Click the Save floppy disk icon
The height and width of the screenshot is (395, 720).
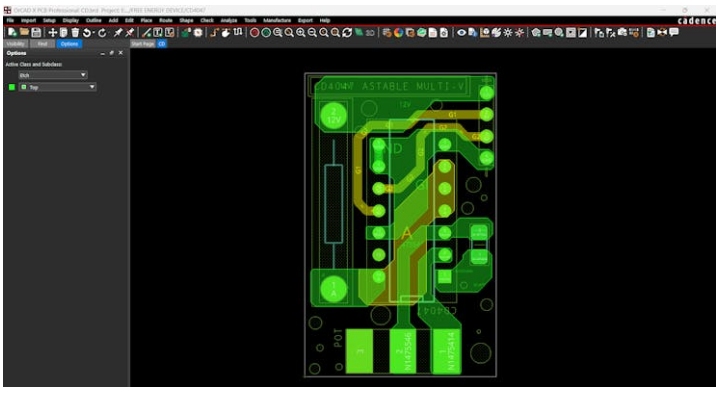36,32
